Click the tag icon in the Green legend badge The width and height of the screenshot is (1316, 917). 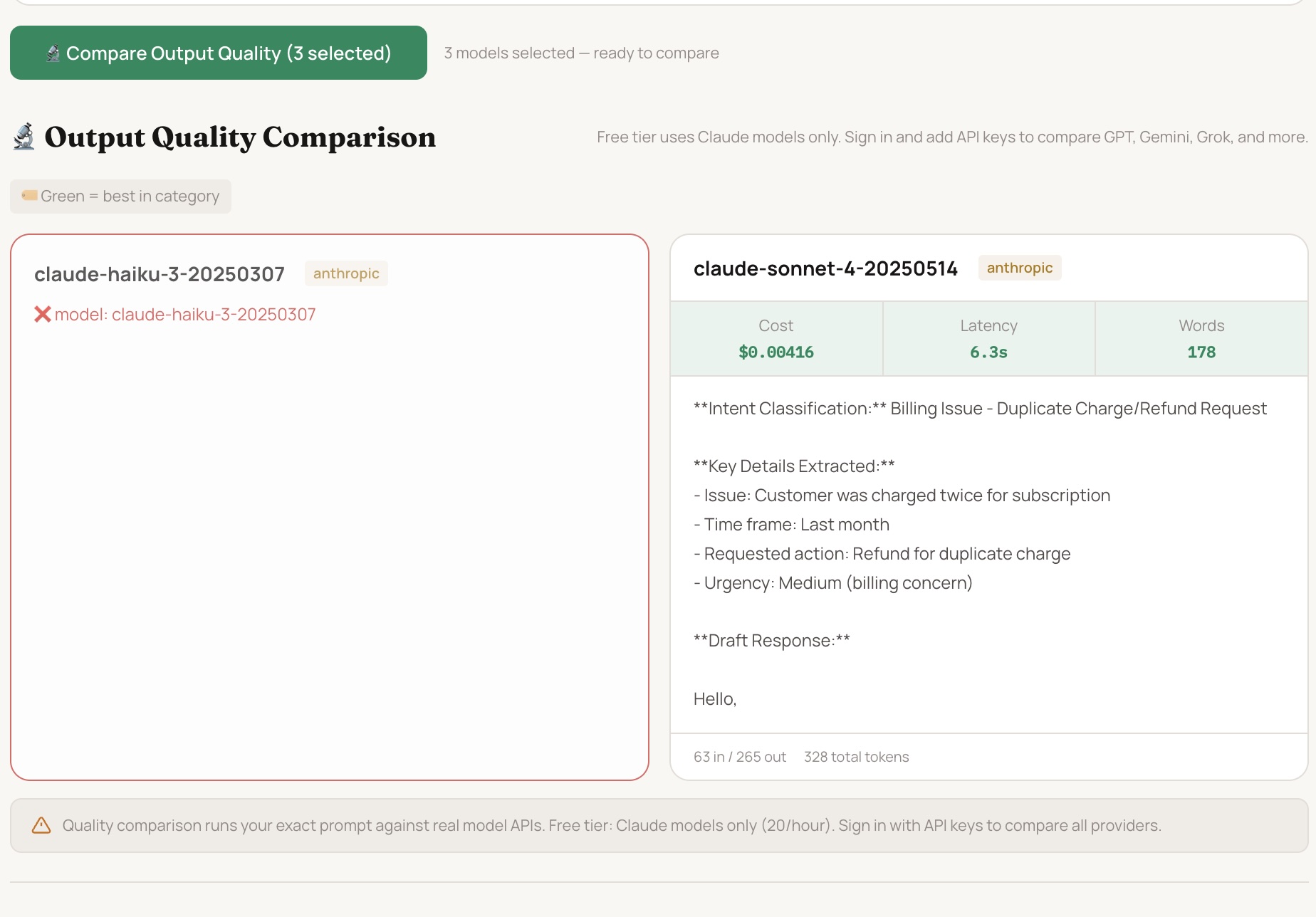pyautogui.click(x=28, y=195)
